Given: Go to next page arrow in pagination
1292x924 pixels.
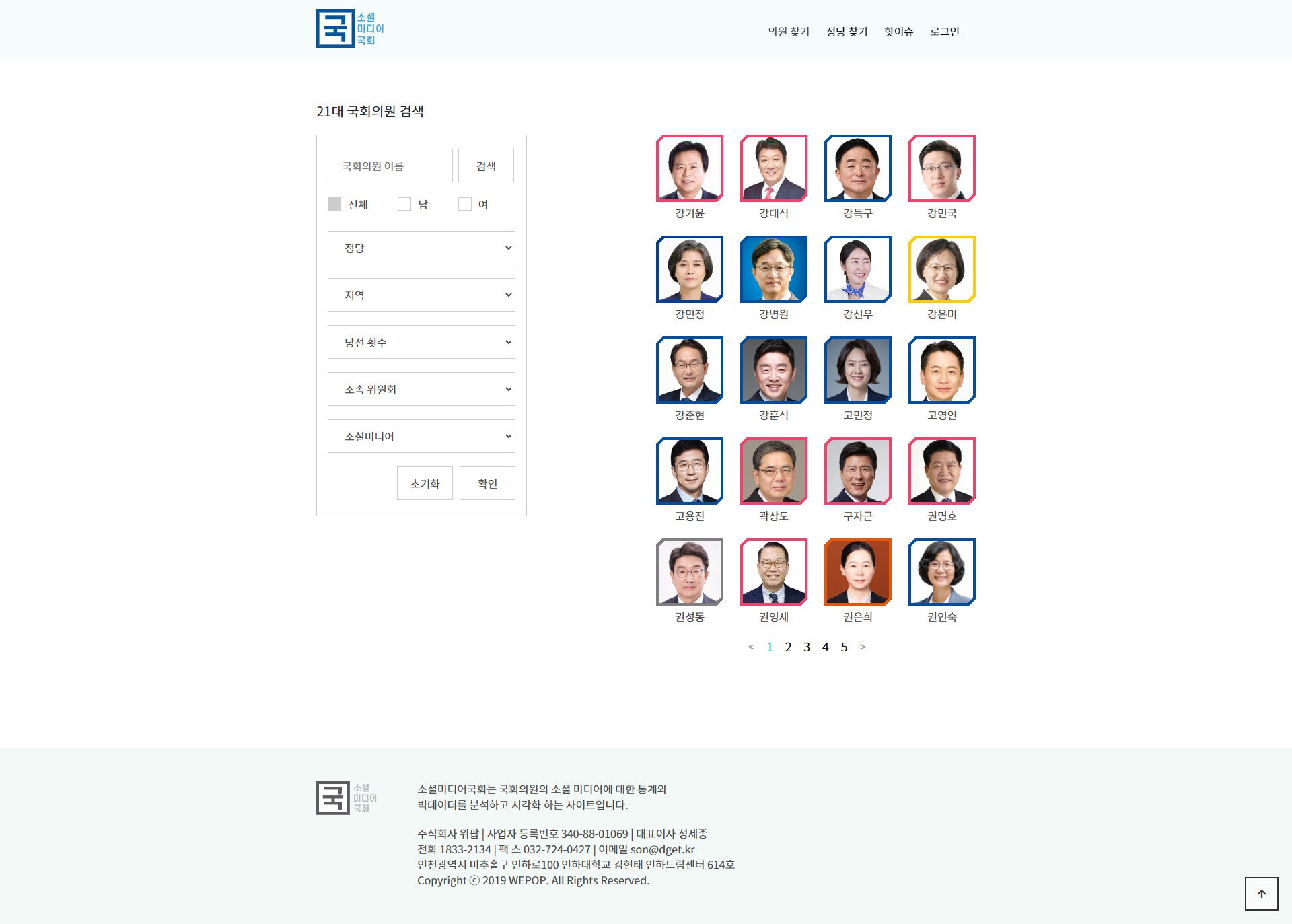Looking at the screenshot, I should pos(863,647).
